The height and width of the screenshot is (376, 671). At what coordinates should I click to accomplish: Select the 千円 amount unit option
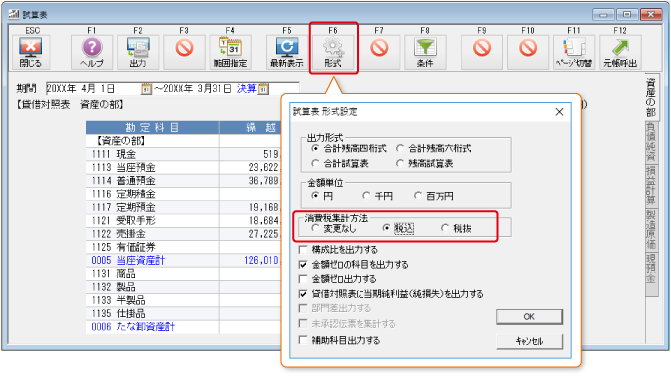coord(366,196)
